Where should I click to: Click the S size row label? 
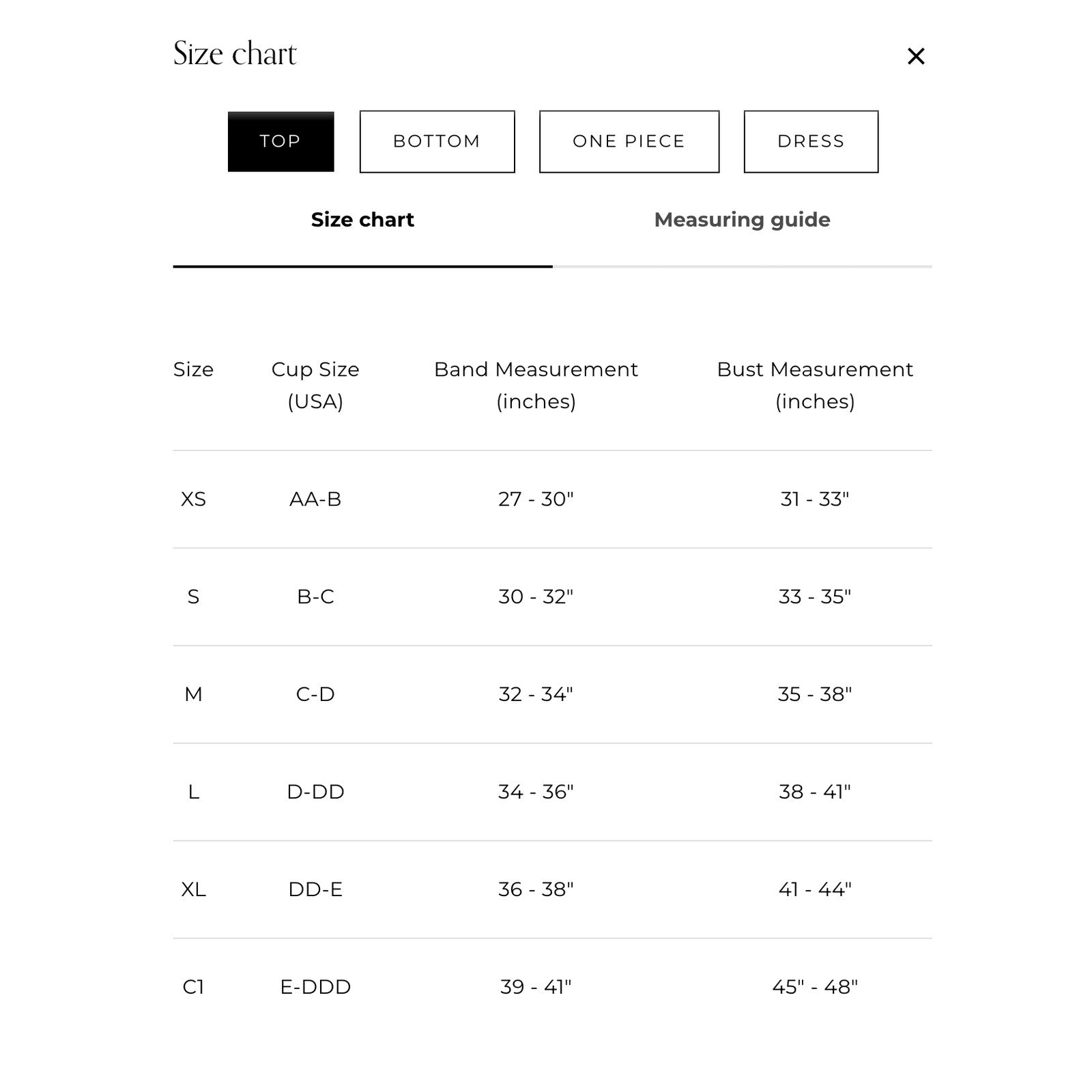(x=193, y=597)
